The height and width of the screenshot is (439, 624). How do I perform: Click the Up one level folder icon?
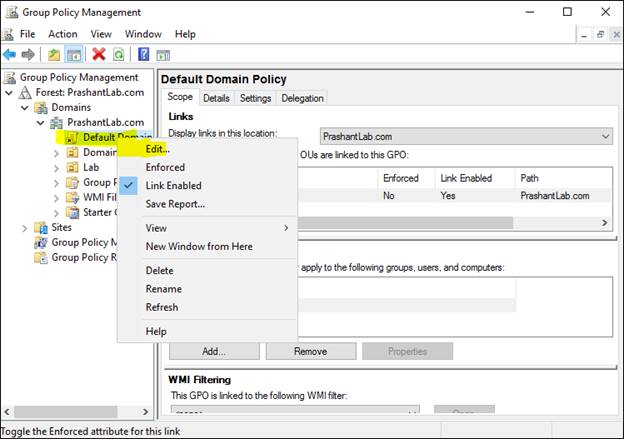click(52, 54)
